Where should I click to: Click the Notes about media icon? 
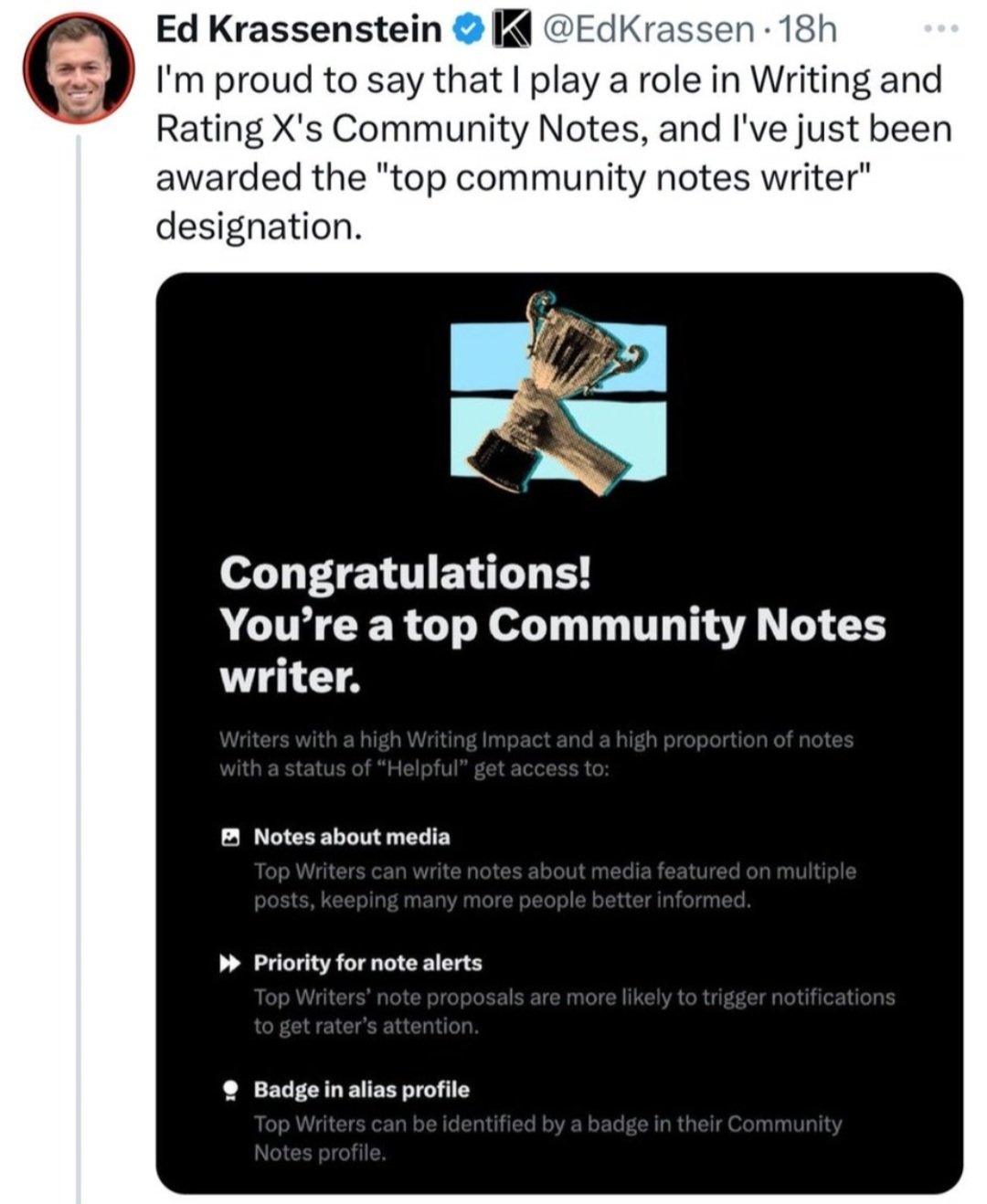[231, 837]
